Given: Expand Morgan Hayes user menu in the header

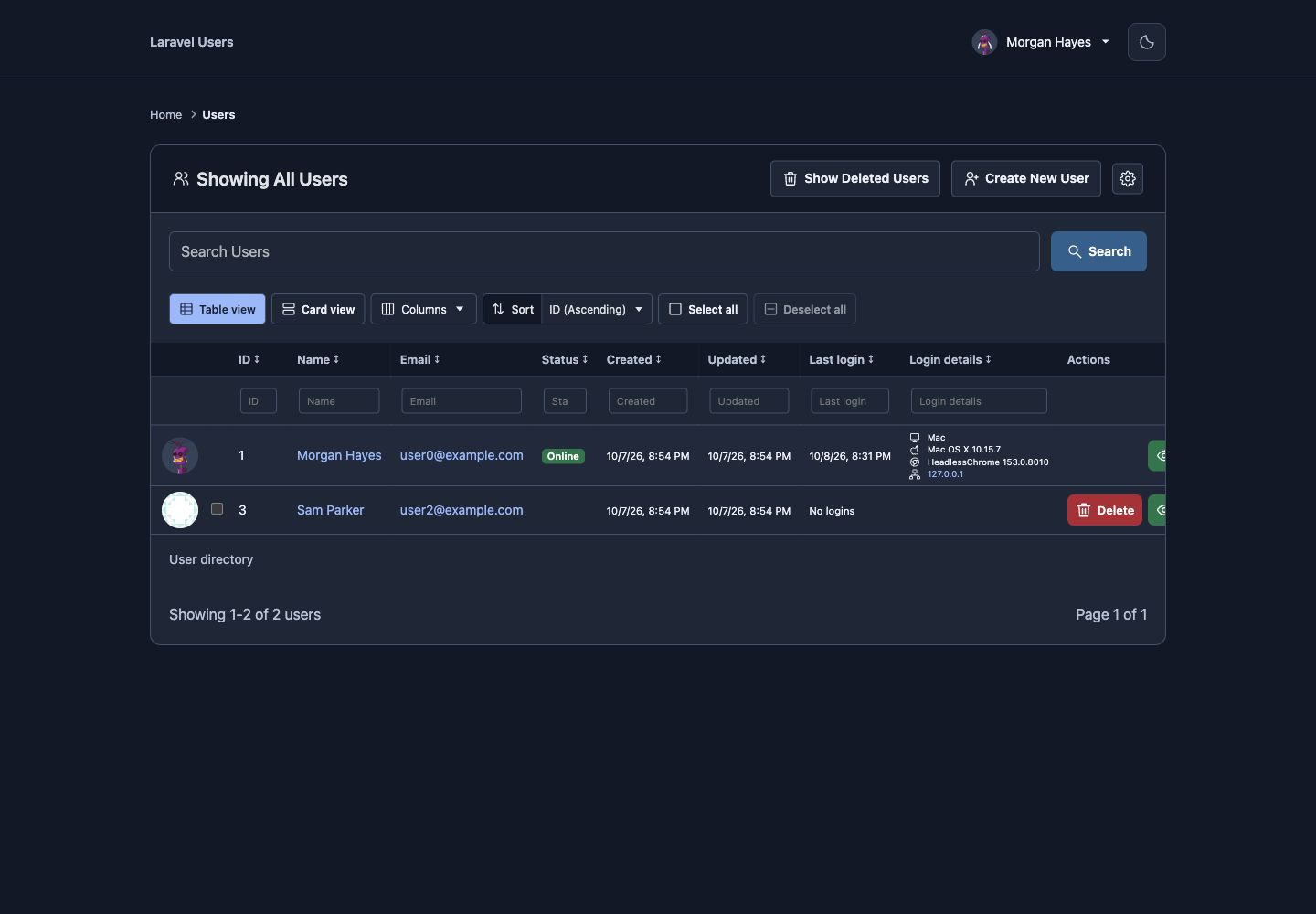Looking at the screenshot, I should pyautogui.click(x=1041, y=42).
